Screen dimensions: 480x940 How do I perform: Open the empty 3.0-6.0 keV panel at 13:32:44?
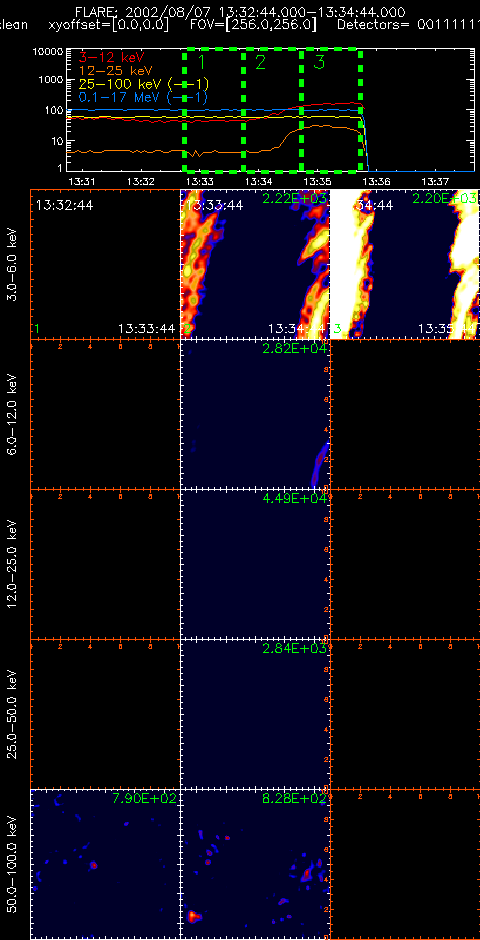click(x=105, y=264)
